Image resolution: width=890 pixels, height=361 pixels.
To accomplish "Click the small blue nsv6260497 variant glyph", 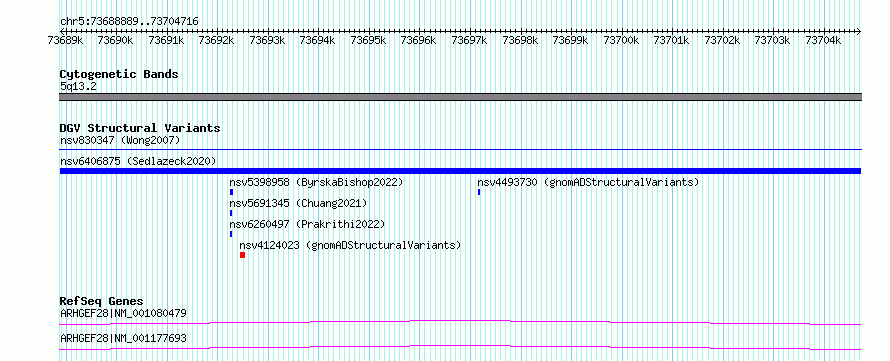I will tap(230, 234).
